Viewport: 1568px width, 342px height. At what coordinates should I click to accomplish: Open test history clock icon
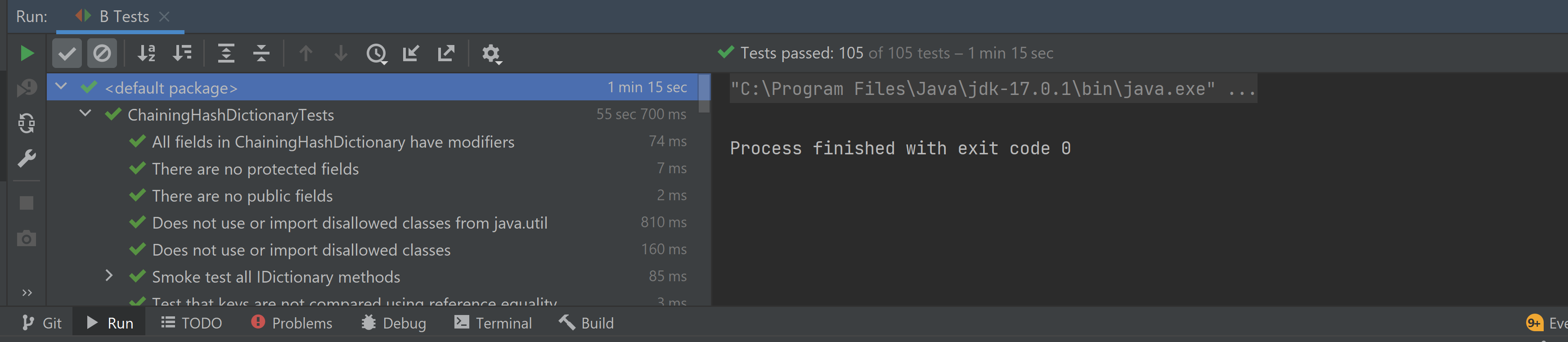376,54
